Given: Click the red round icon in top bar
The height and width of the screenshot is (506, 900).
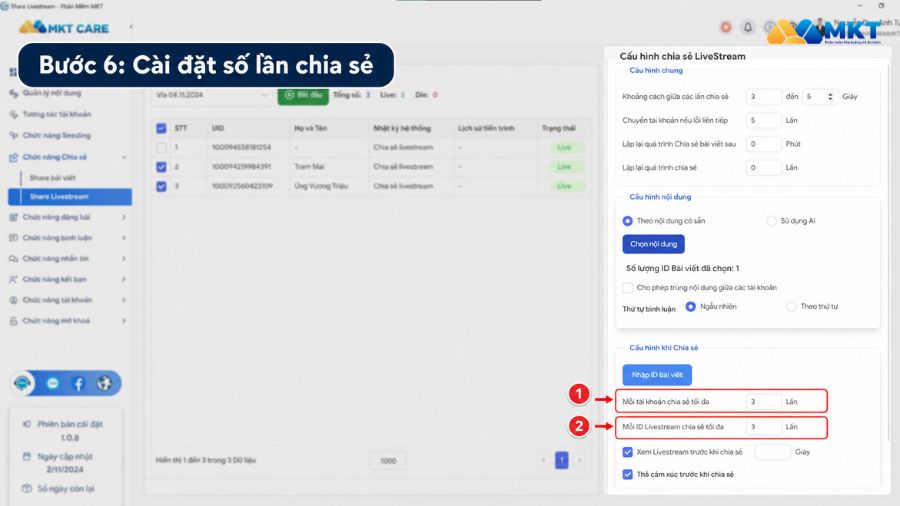Looking at the screenshot, I should [x=726, y=27].
